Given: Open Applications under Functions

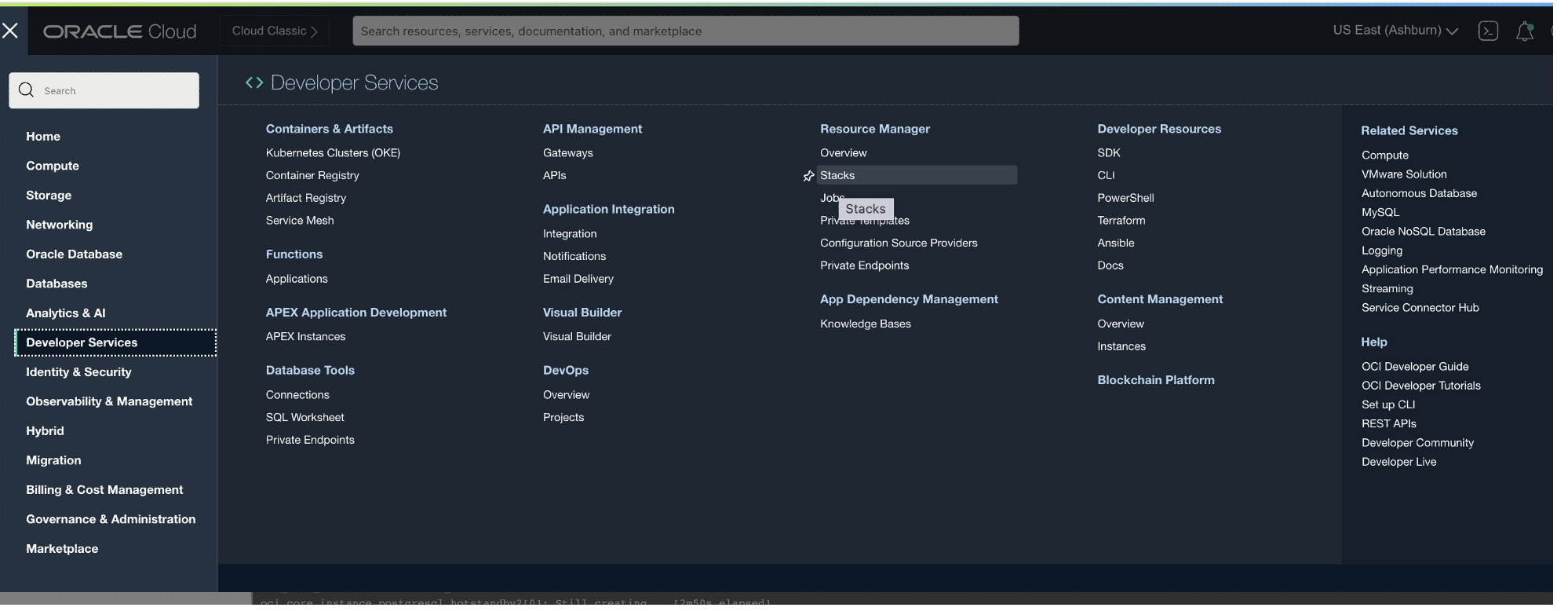Looking at the screenshot, I should click(x=297, y=279).
